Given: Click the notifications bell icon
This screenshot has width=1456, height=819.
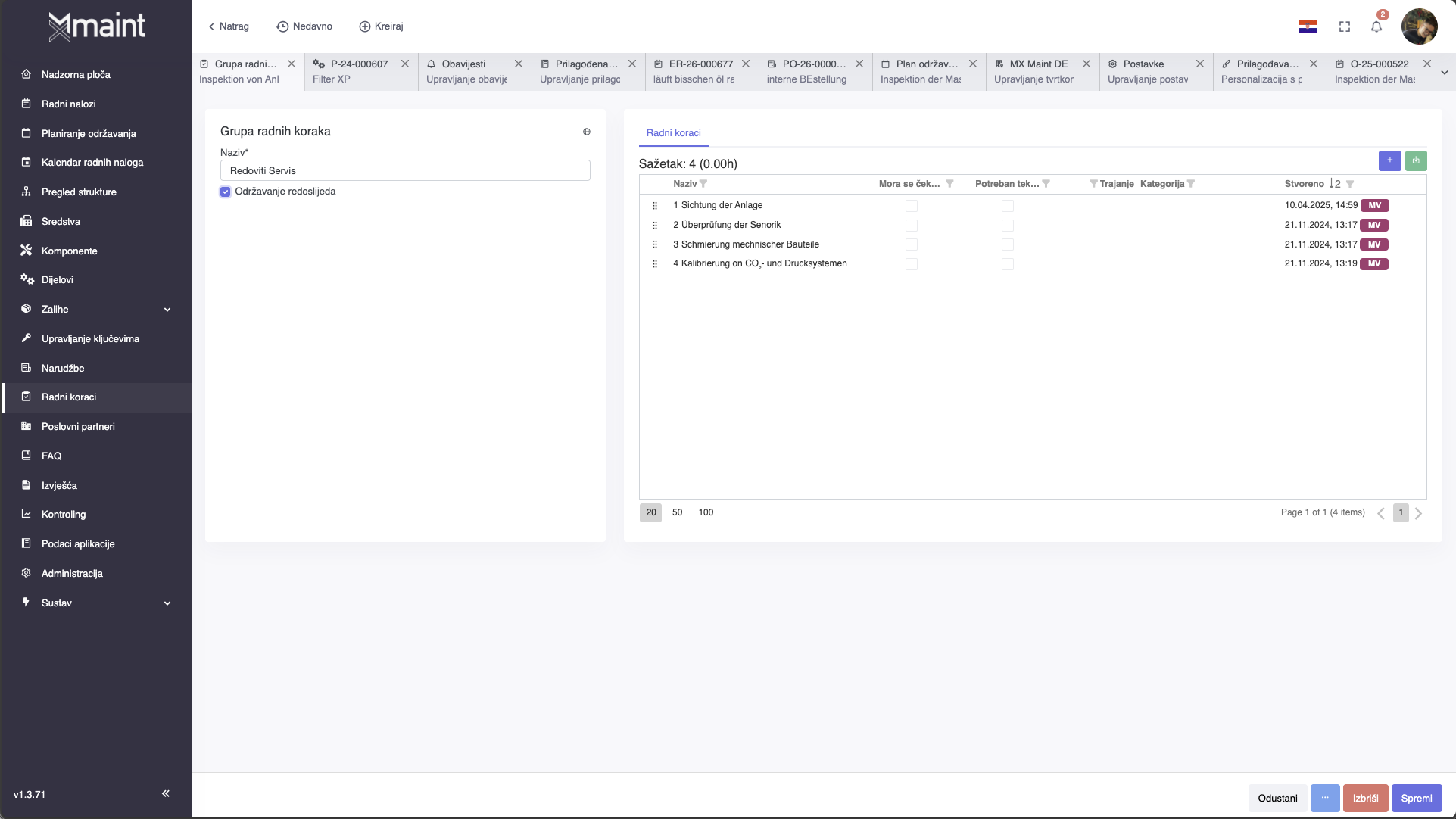Looking at the screenshot, I should point(1376,27).
